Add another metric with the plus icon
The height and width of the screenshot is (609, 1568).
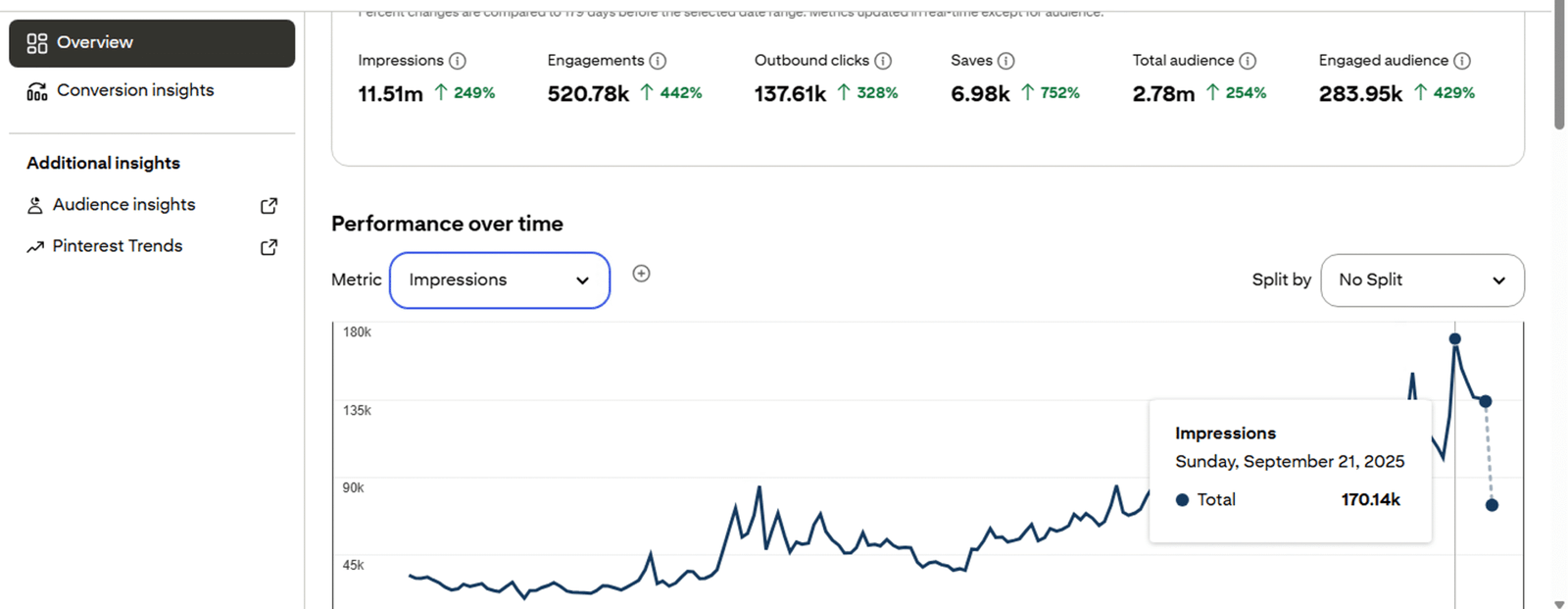[x=641, y=274]
